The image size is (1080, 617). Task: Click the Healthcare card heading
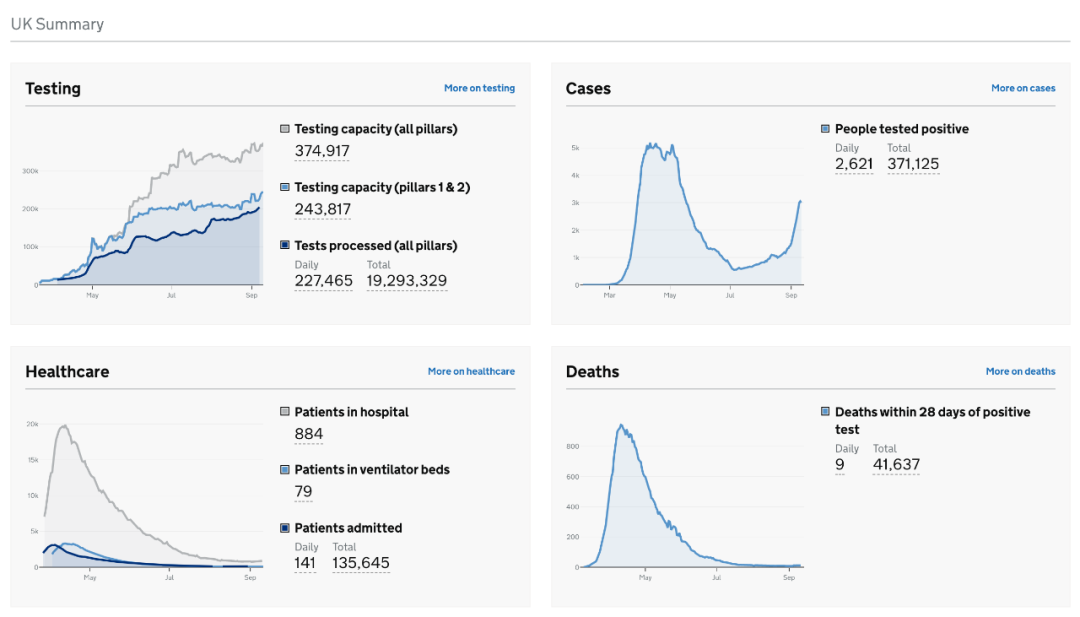68,372
